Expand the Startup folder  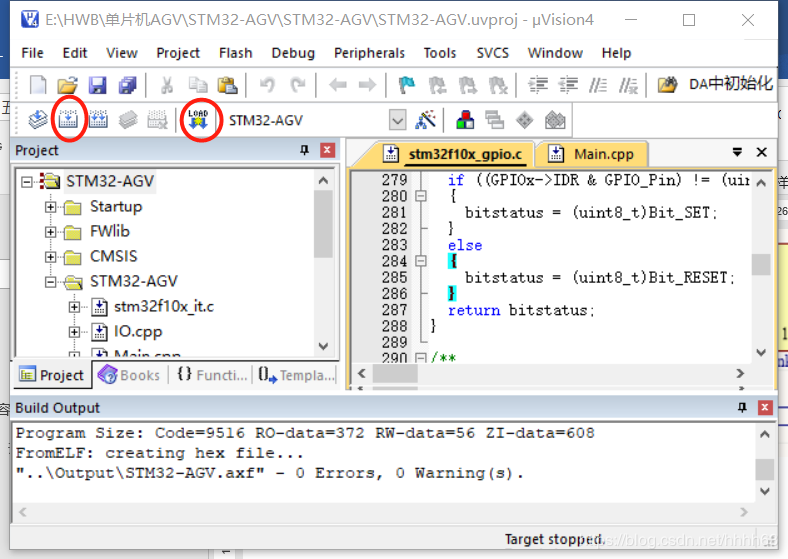50,207
